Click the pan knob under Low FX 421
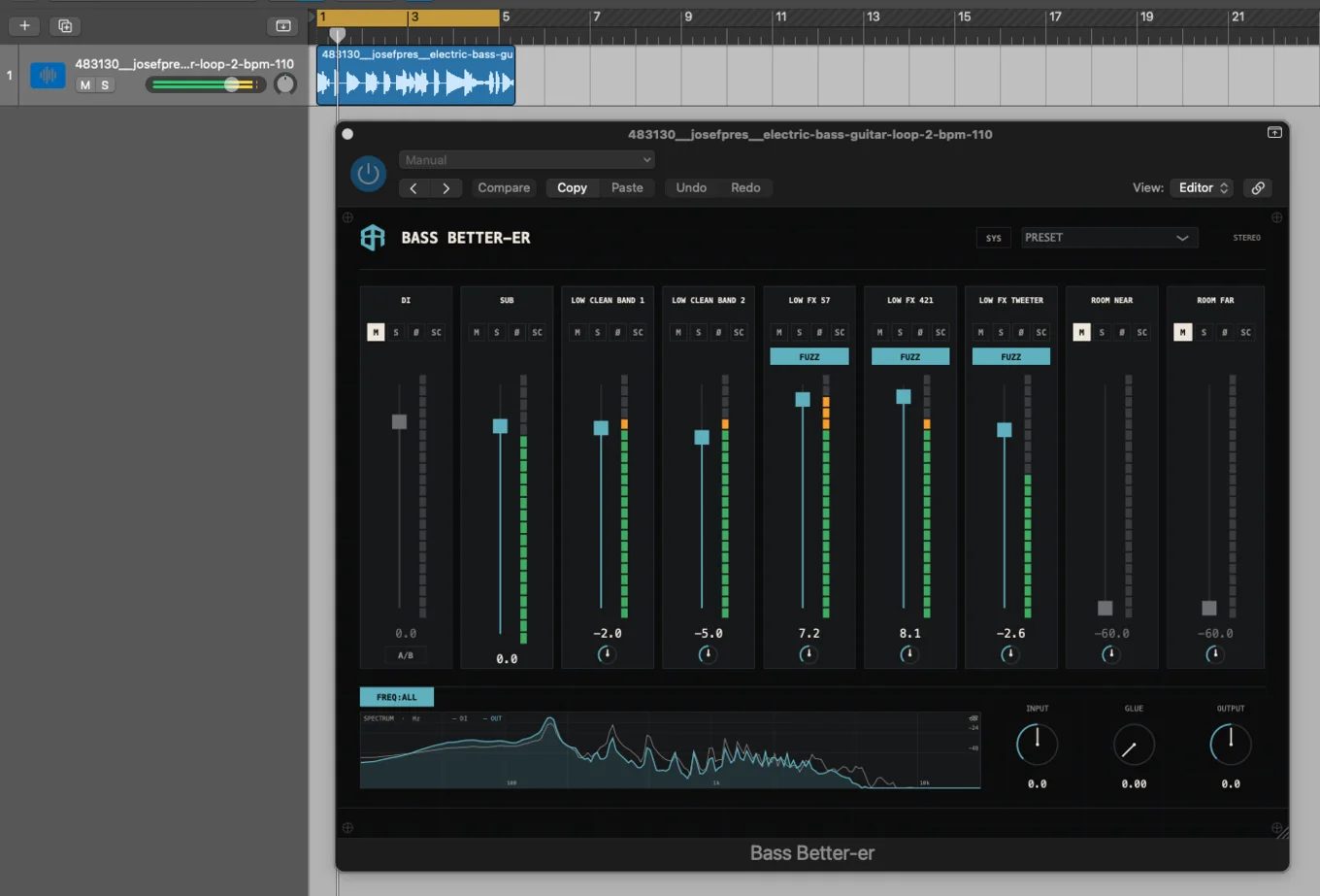The image size is (1320, 896). (908, 654)
